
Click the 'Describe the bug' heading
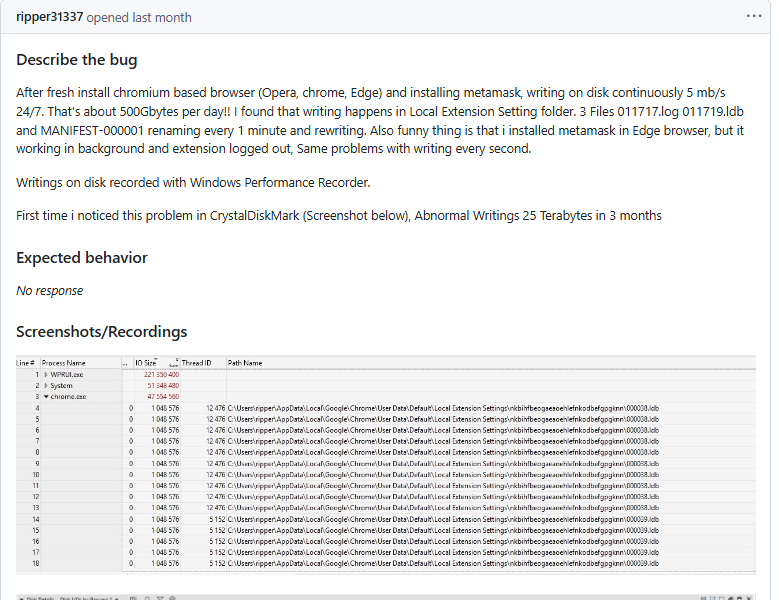77,60
